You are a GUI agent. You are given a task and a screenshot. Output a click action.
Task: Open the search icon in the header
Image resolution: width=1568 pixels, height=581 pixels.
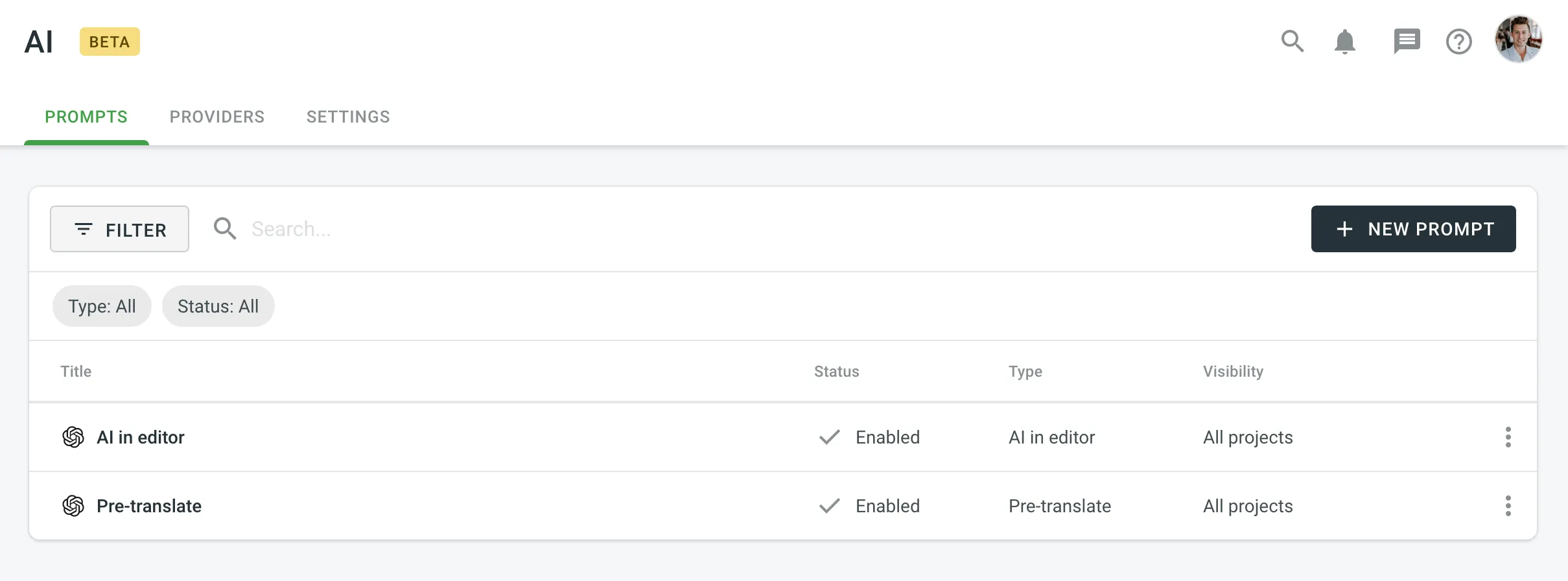(1293, 41)
